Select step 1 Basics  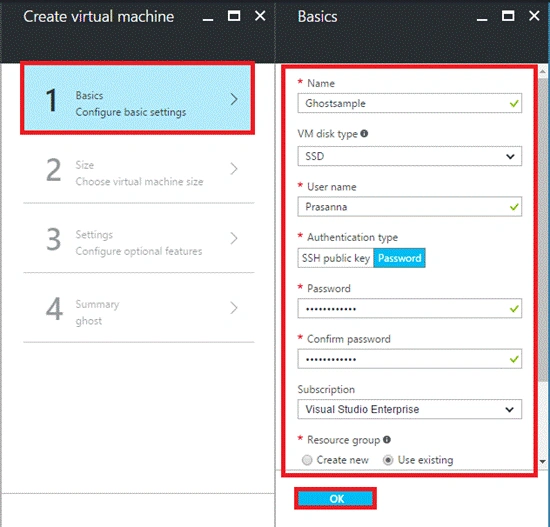[x=138, y=99]
